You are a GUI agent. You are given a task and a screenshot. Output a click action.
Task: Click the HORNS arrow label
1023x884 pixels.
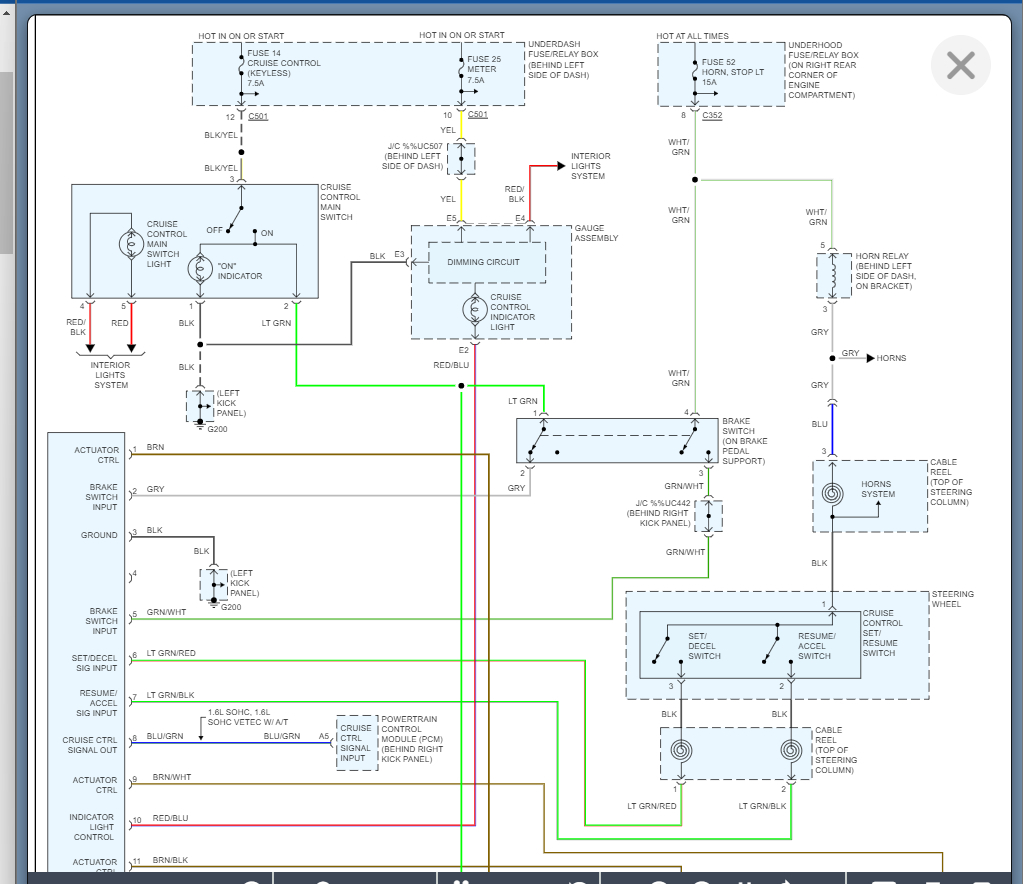pyautogui.click(x=890, y=357)
